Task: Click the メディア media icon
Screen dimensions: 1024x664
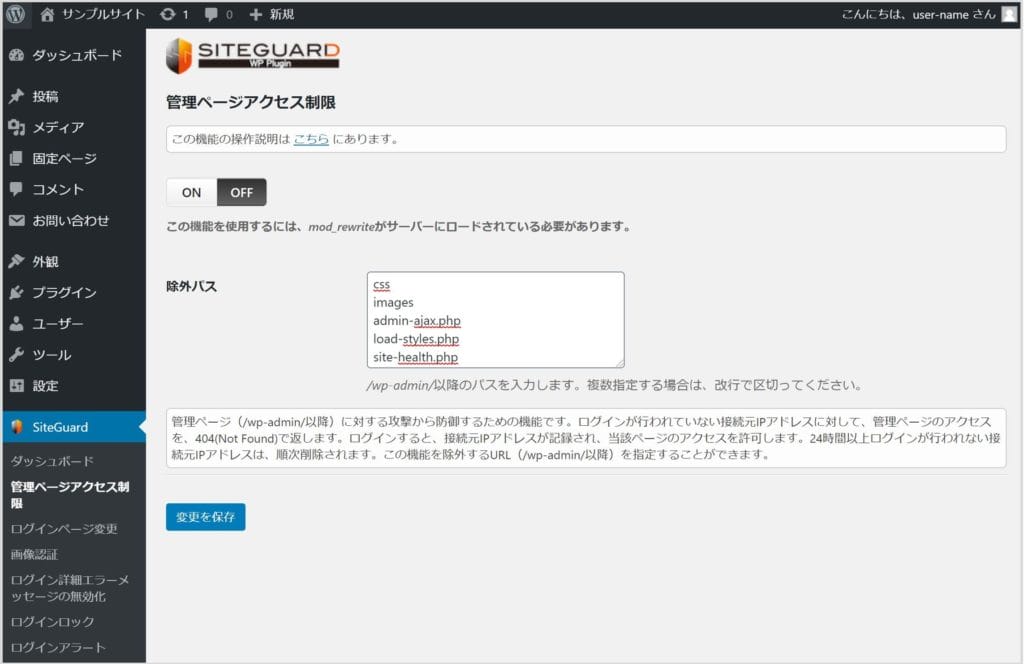Action: 17,127
